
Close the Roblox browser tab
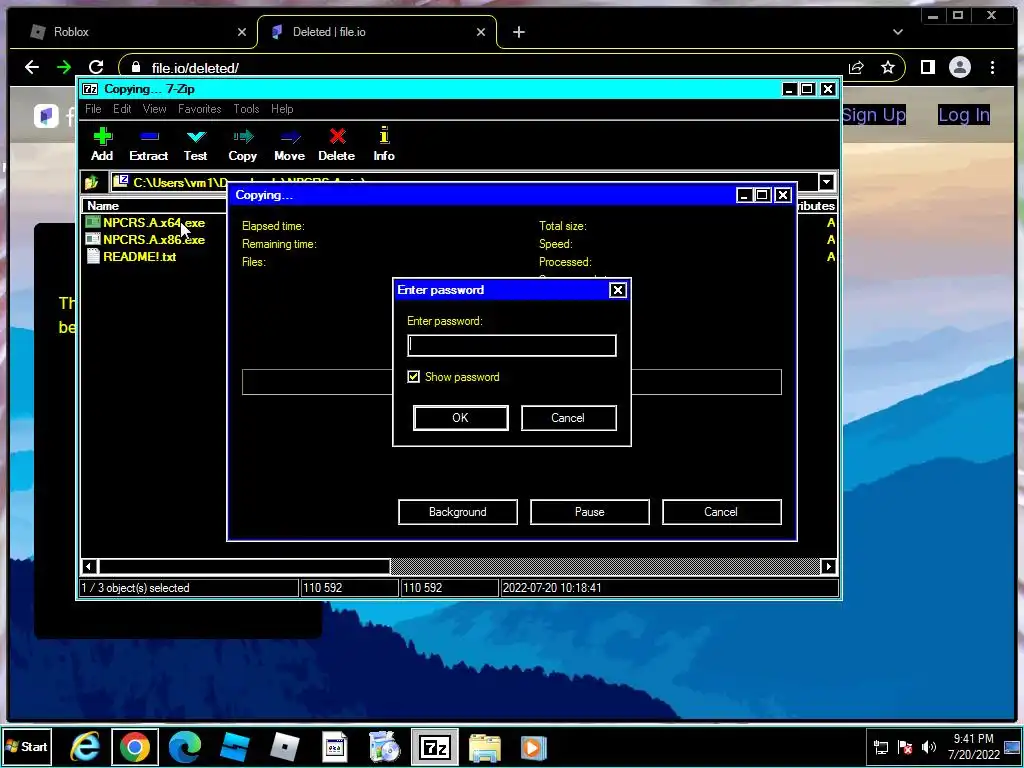[242, 32]
